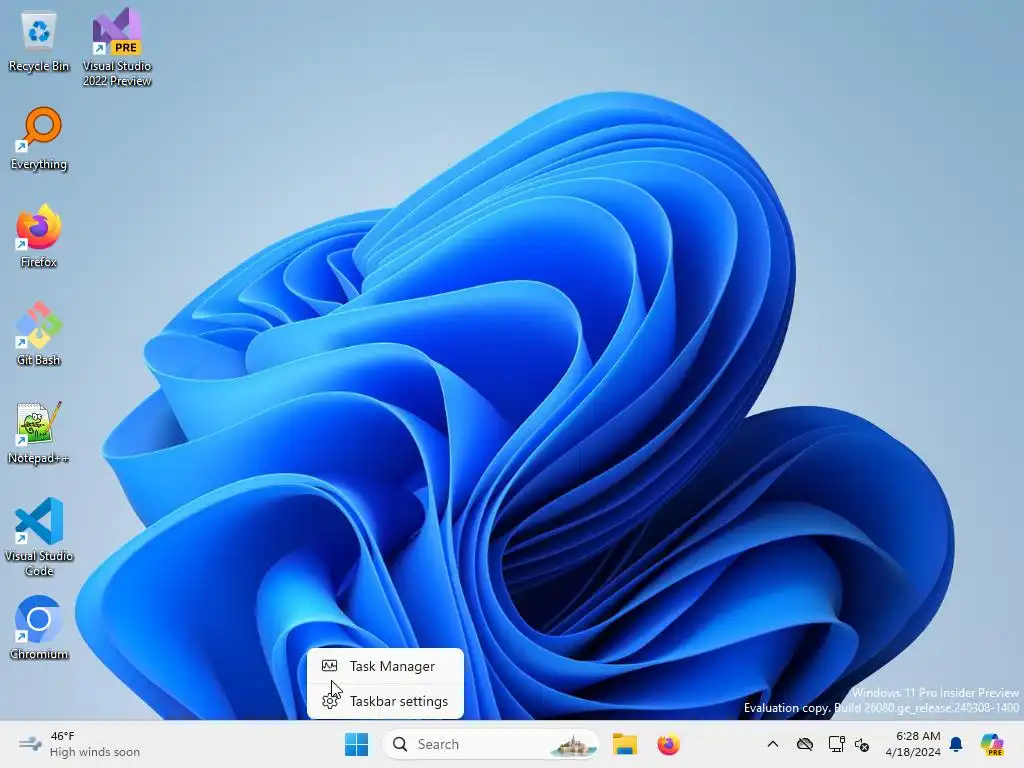Select the Everything search shortcut
The image size is (1024, 768).
39,138
